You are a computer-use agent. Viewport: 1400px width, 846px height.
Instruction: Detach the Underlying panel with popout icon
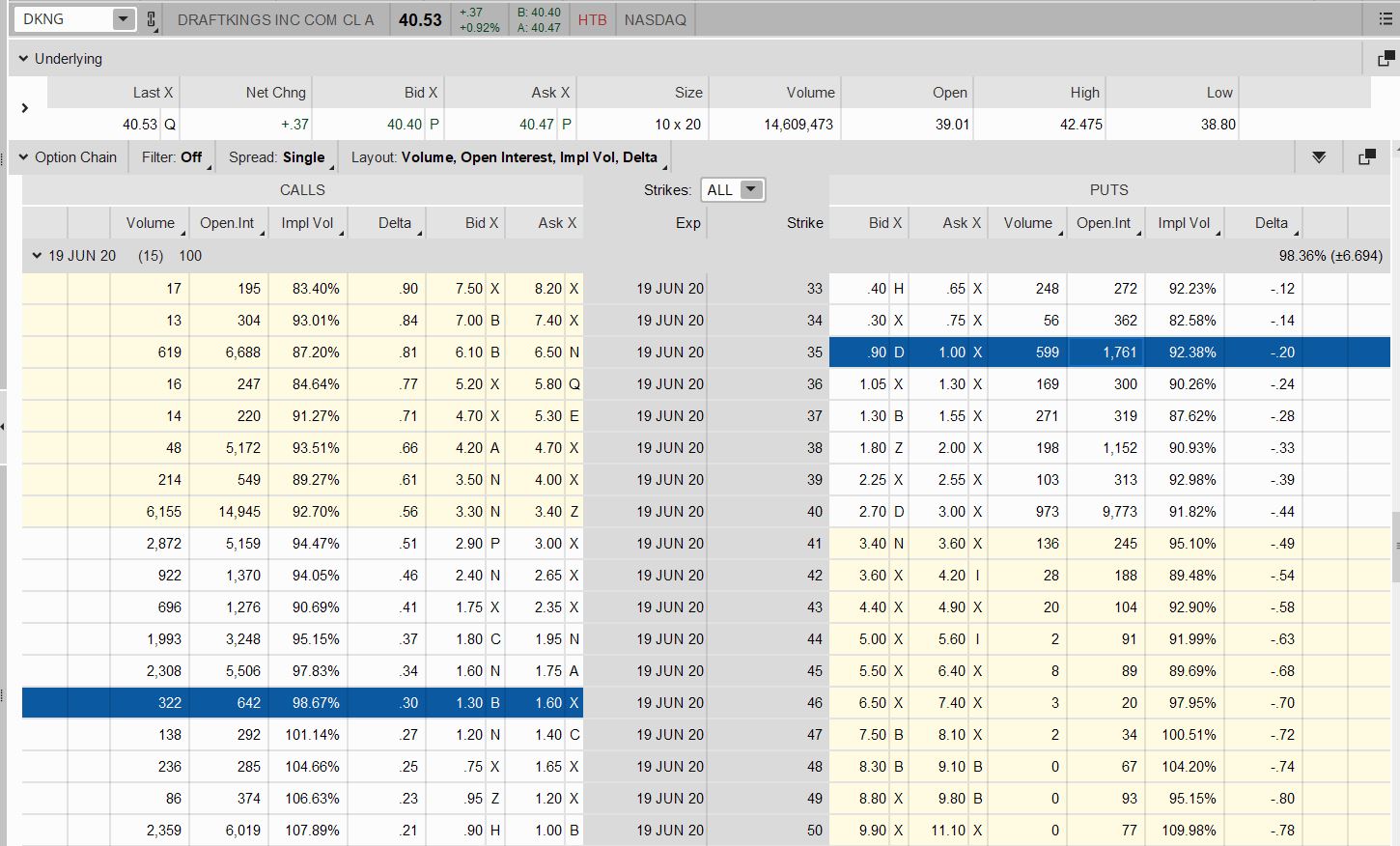point(1386,59)
